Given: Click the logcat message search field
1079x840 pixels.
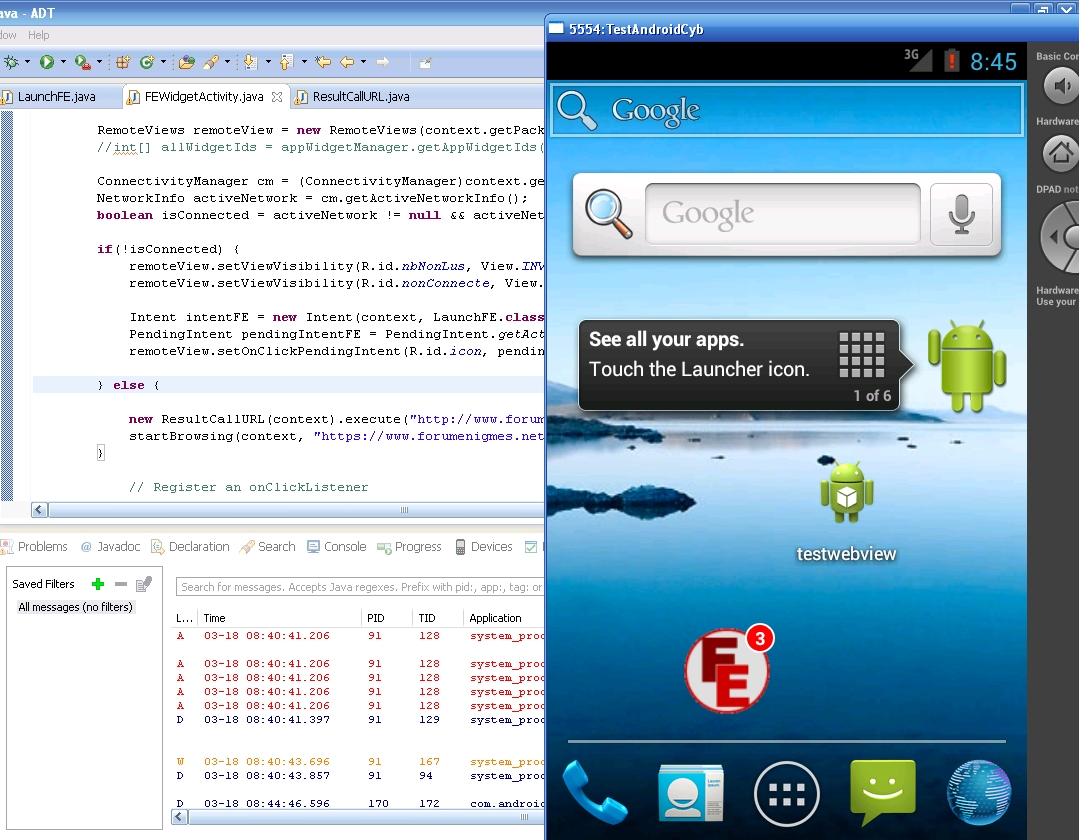Looking at the screenshot, I should click(360, 587).
